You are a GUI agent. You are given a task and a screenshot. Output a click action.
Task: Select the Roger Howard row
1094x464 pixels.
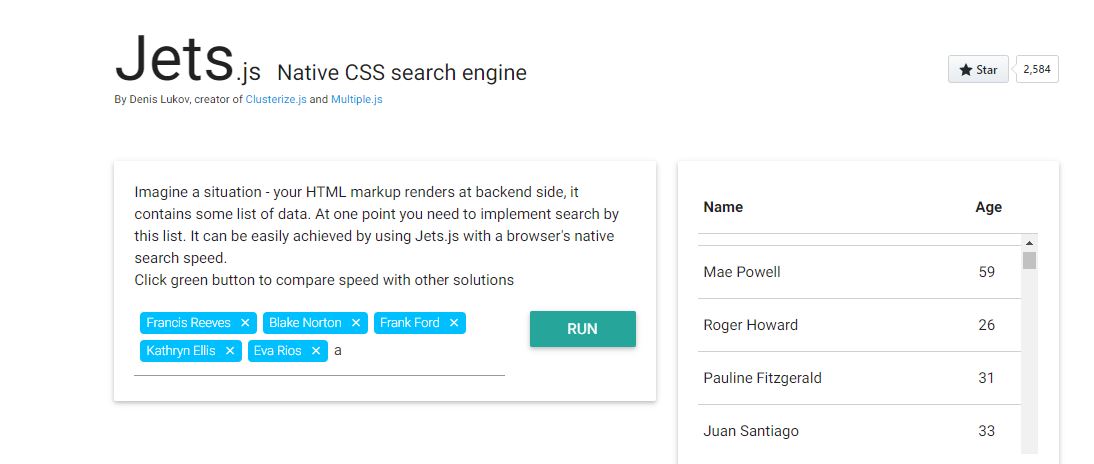tap(859, 325)
